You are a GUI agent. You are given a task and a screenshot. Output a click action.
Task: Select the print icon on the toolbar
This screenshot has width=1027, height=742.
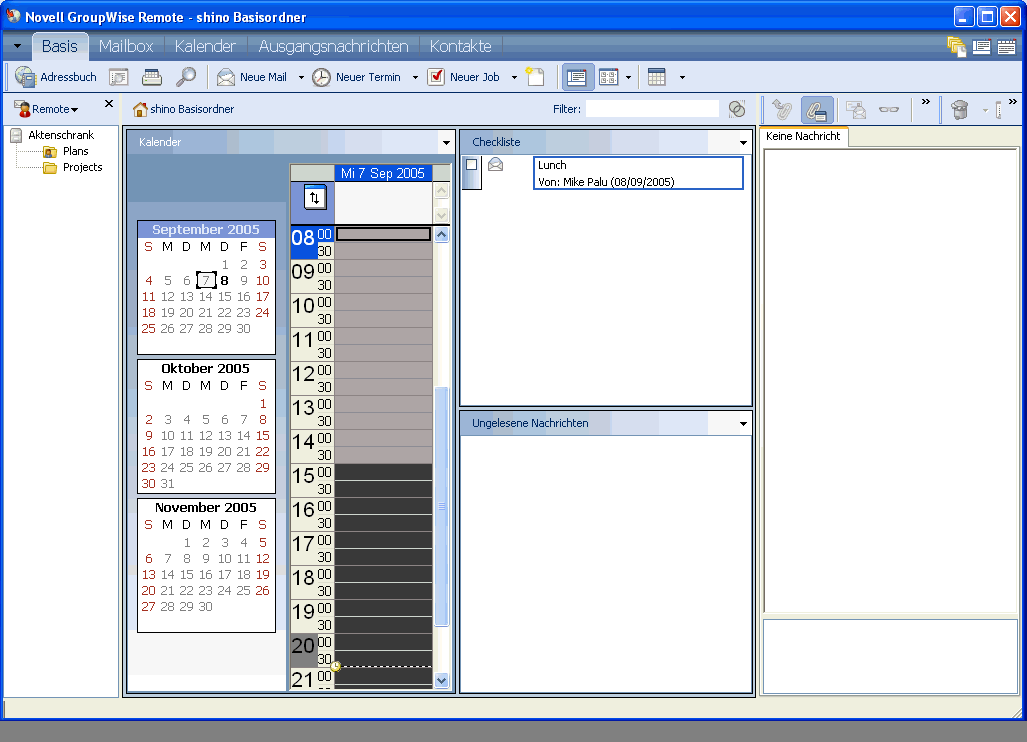point(150,77)
